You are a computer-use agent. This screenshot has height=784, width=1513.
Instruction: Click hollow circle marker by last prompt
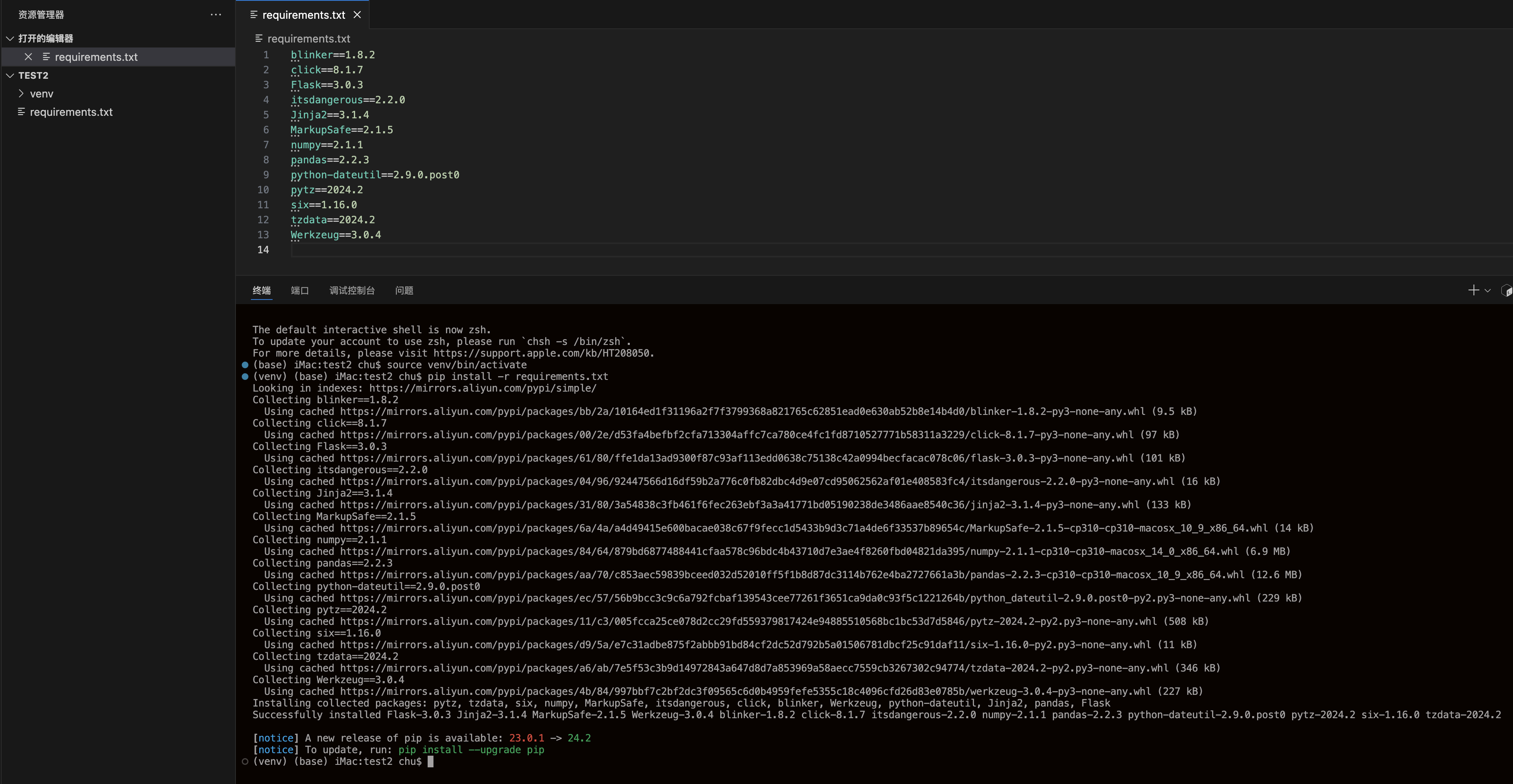coord(245,762)
